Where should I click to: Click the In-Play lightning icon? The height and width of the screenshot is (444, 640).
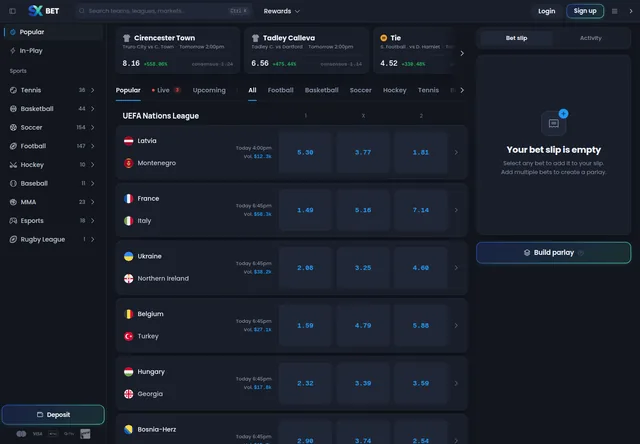(x=13, y=51)
